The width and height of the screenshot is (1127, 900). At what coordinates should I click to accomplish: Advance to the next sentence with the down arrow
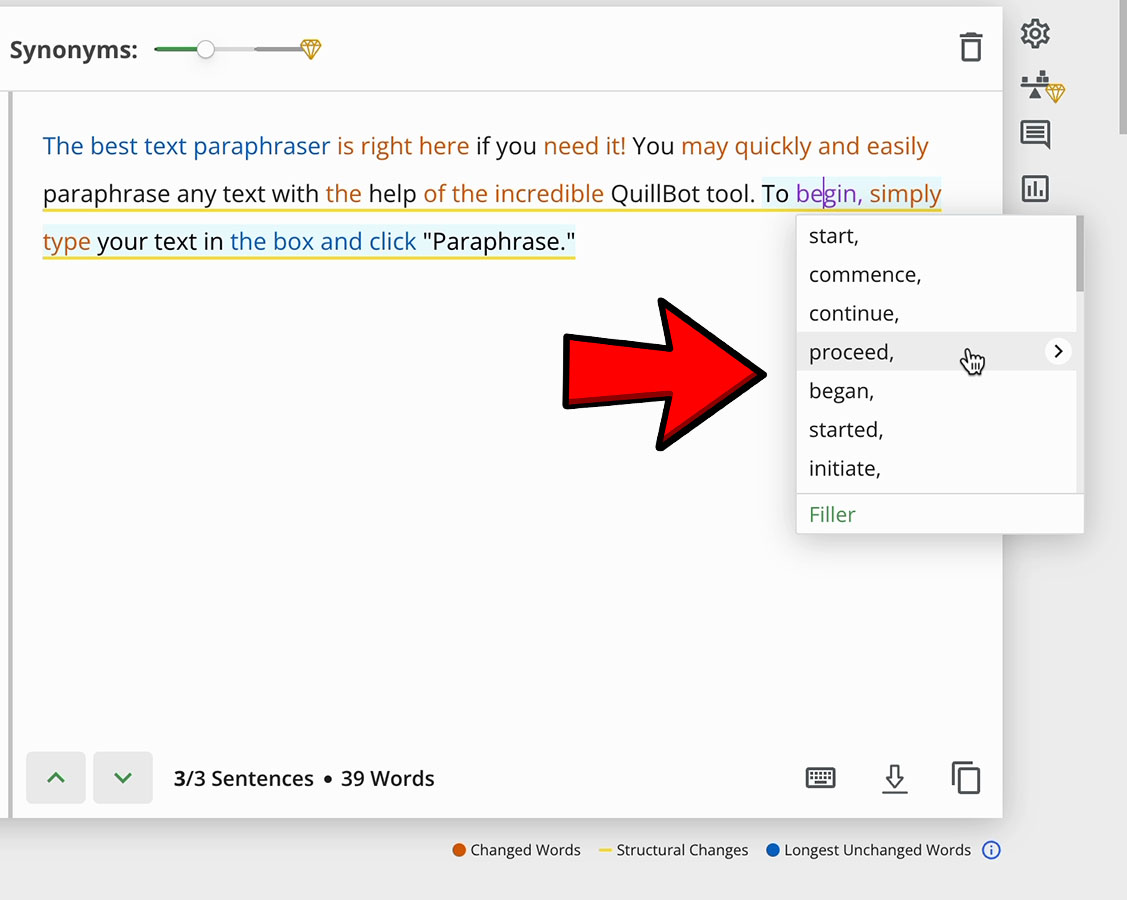click(122, 777)
